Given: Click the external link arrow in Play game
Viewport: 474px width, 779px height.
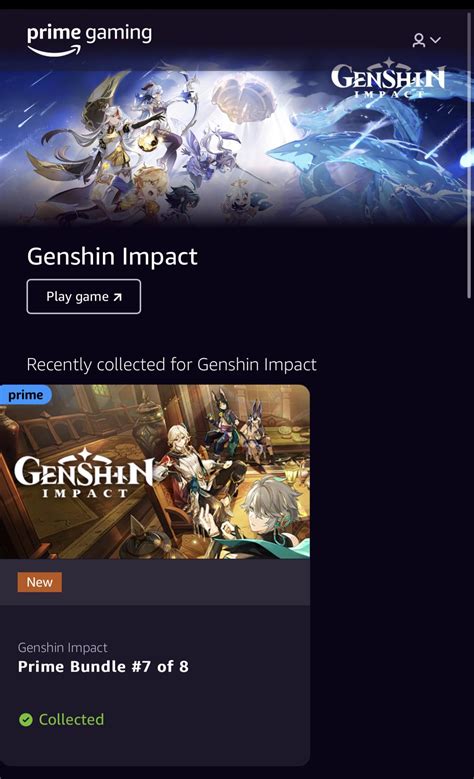Looking at the screenshot, I should tap(117, 297).
